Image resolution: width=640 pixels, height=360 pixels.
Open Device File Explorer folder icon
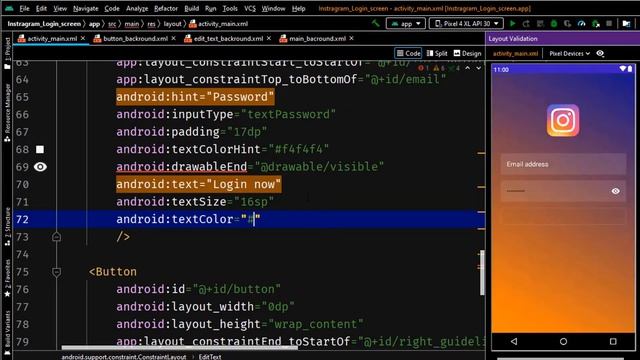point(627,24)
